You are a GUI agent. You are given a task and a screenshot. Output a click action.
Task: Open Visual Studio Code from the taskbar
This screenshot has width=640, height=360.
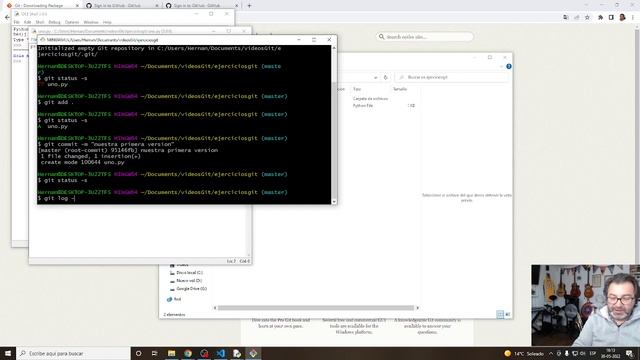tap(220, 353)
